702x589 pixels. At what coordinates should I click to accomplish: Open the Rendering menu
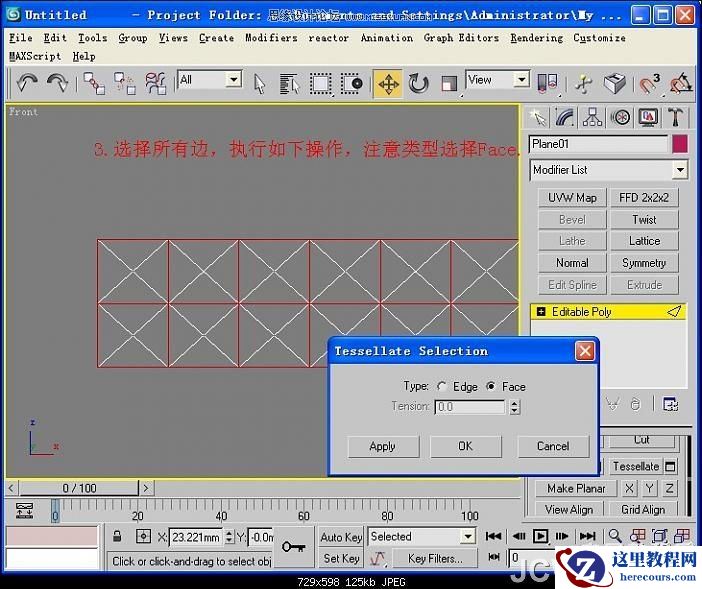pos(536,38)
